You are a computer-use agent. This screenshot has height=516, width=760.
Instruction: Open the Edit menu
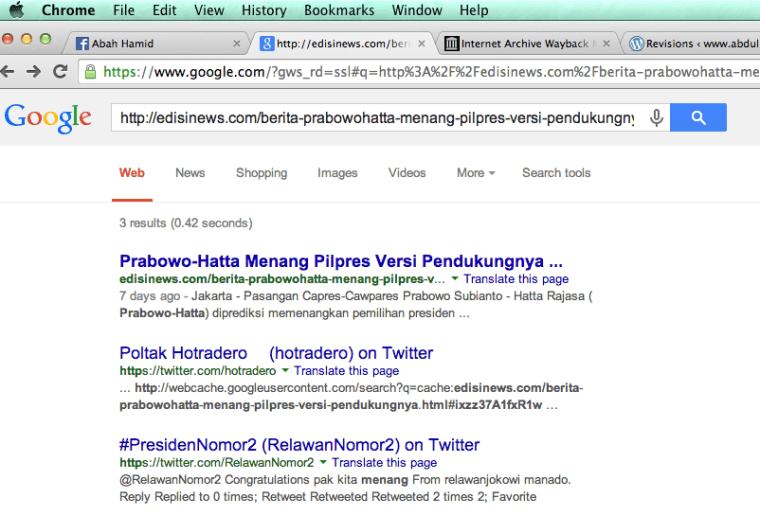164,10
